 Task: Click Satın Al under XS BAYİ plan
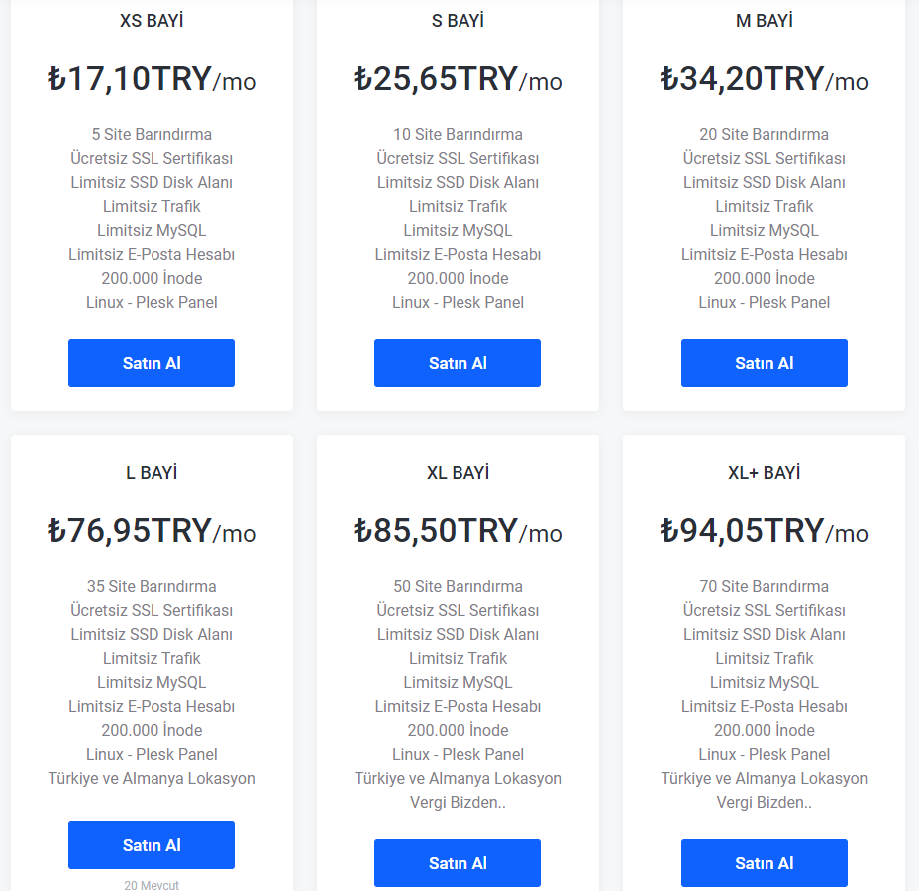(x=151, y=363)
